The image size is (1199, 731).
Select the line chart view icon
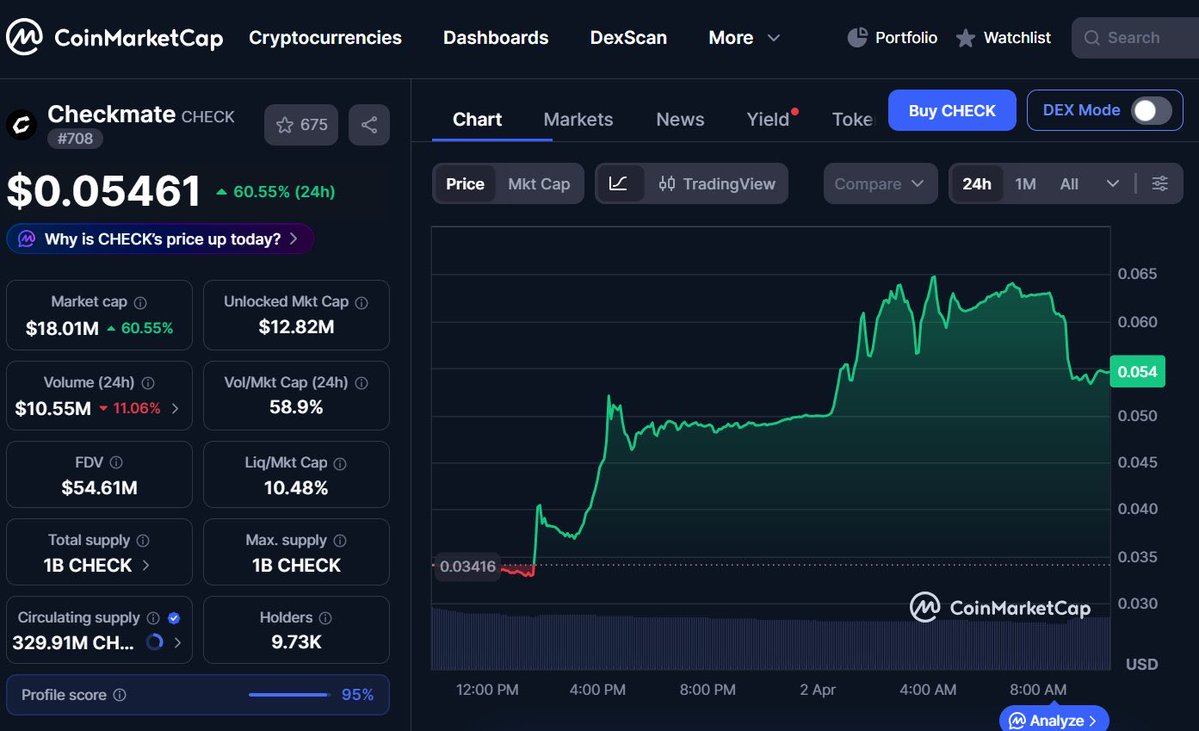618,184
